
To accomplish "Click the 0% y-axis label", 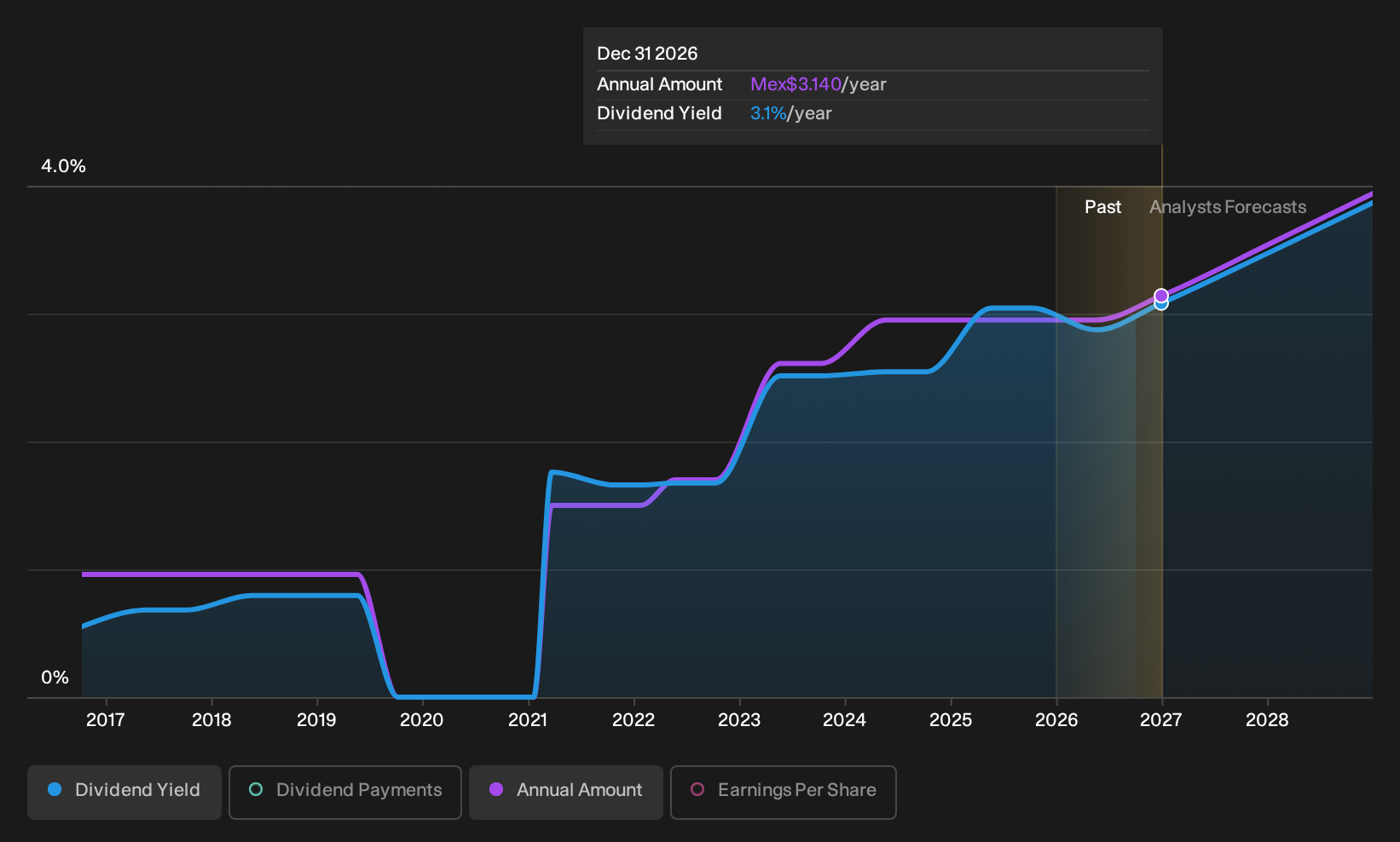I will 55,678.
